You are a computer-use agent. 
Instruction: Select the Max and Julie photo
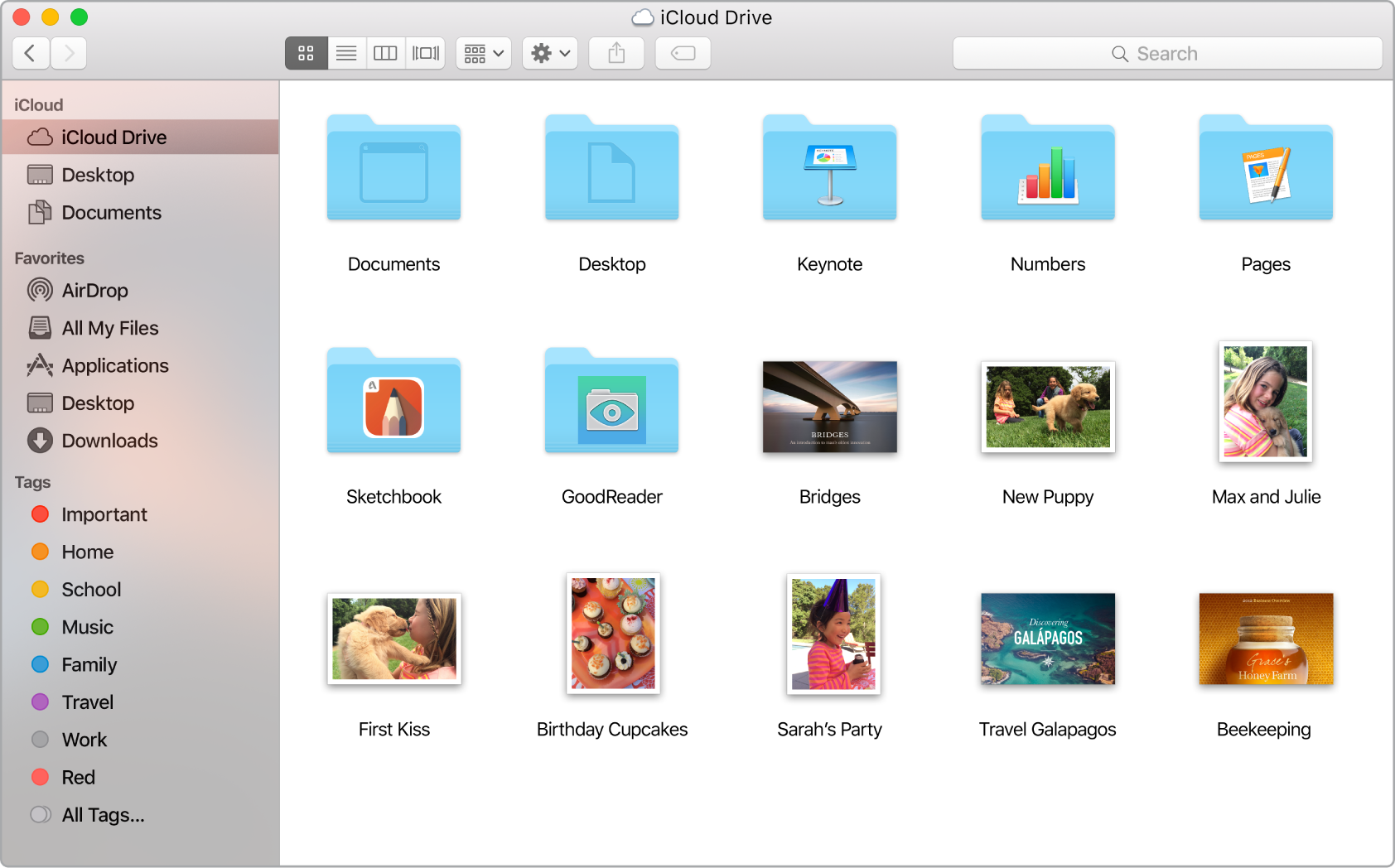(x=1266, y=402)
